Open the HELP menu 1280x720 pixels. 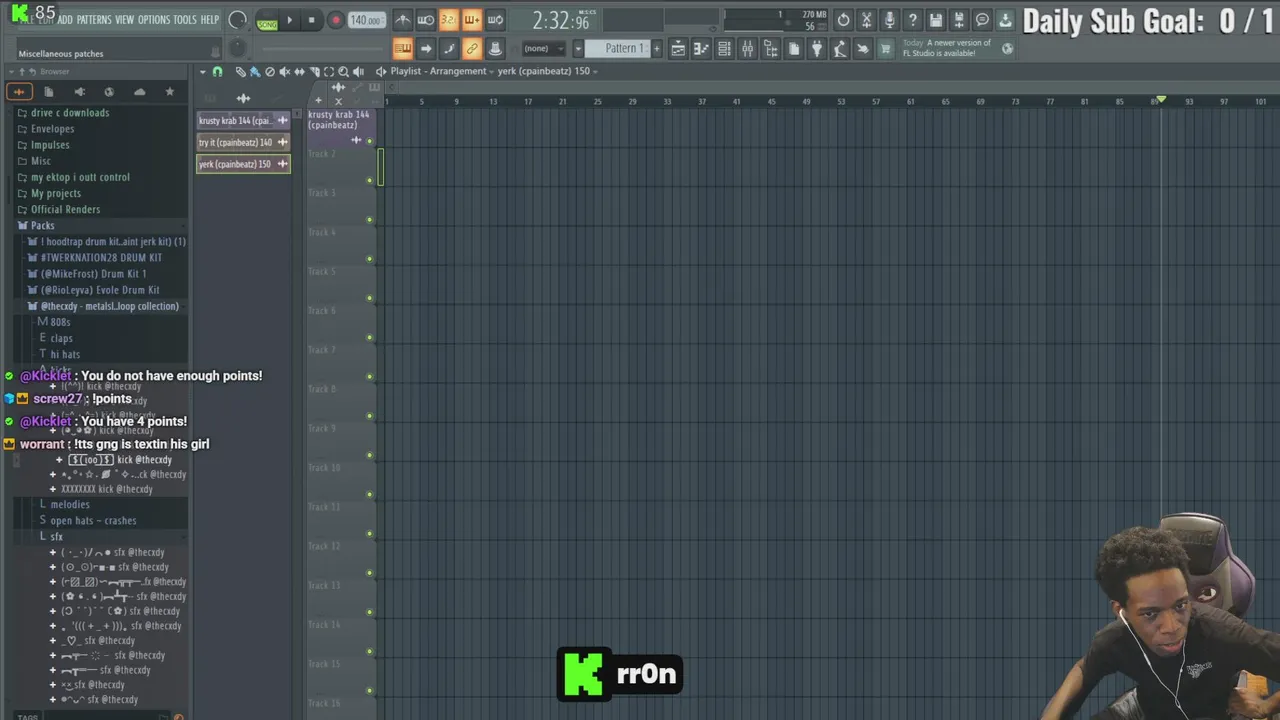[209, 20]
